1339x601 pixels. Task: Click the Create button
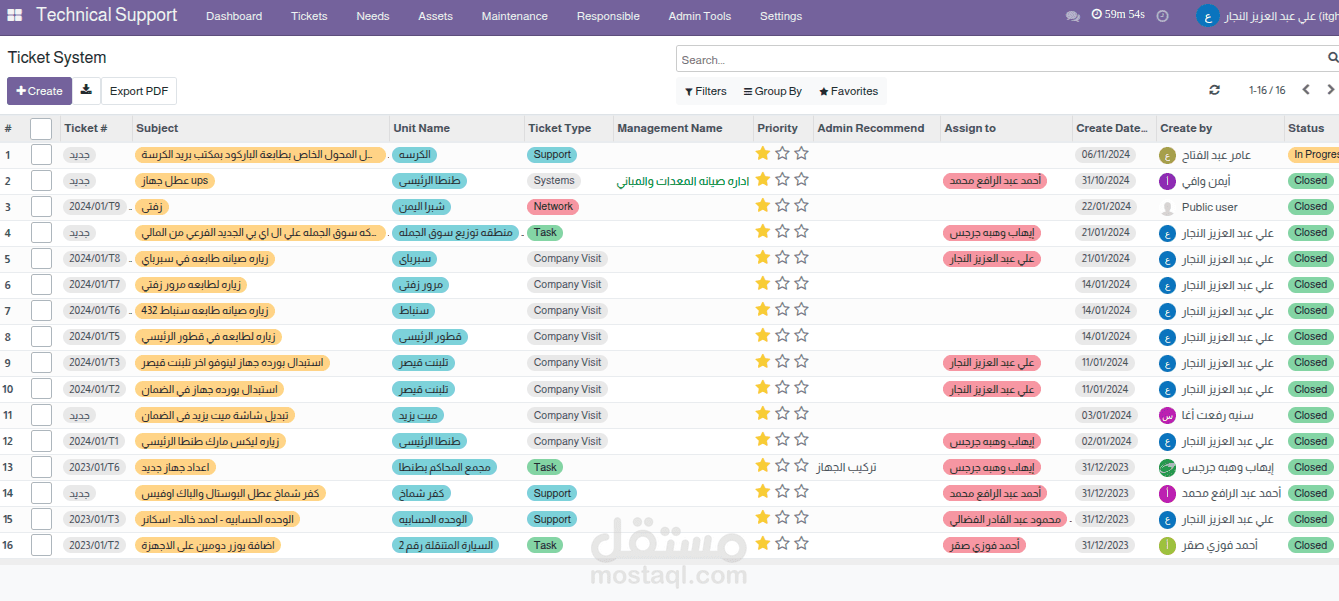(x=39, y=91)
